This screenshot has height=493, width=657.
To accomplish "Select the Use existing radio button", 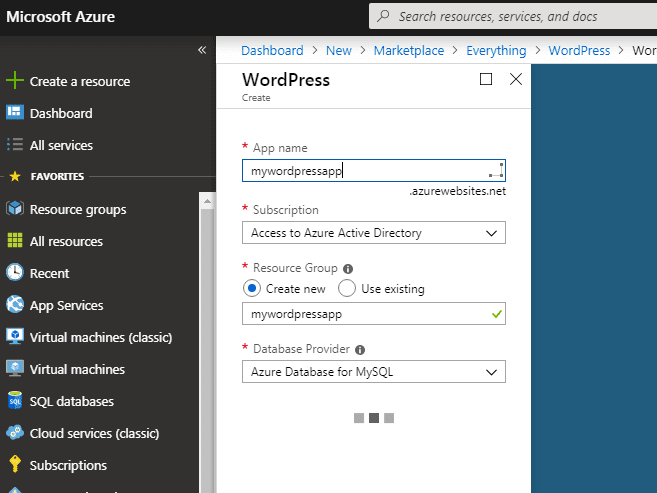I will click(347, 289).
